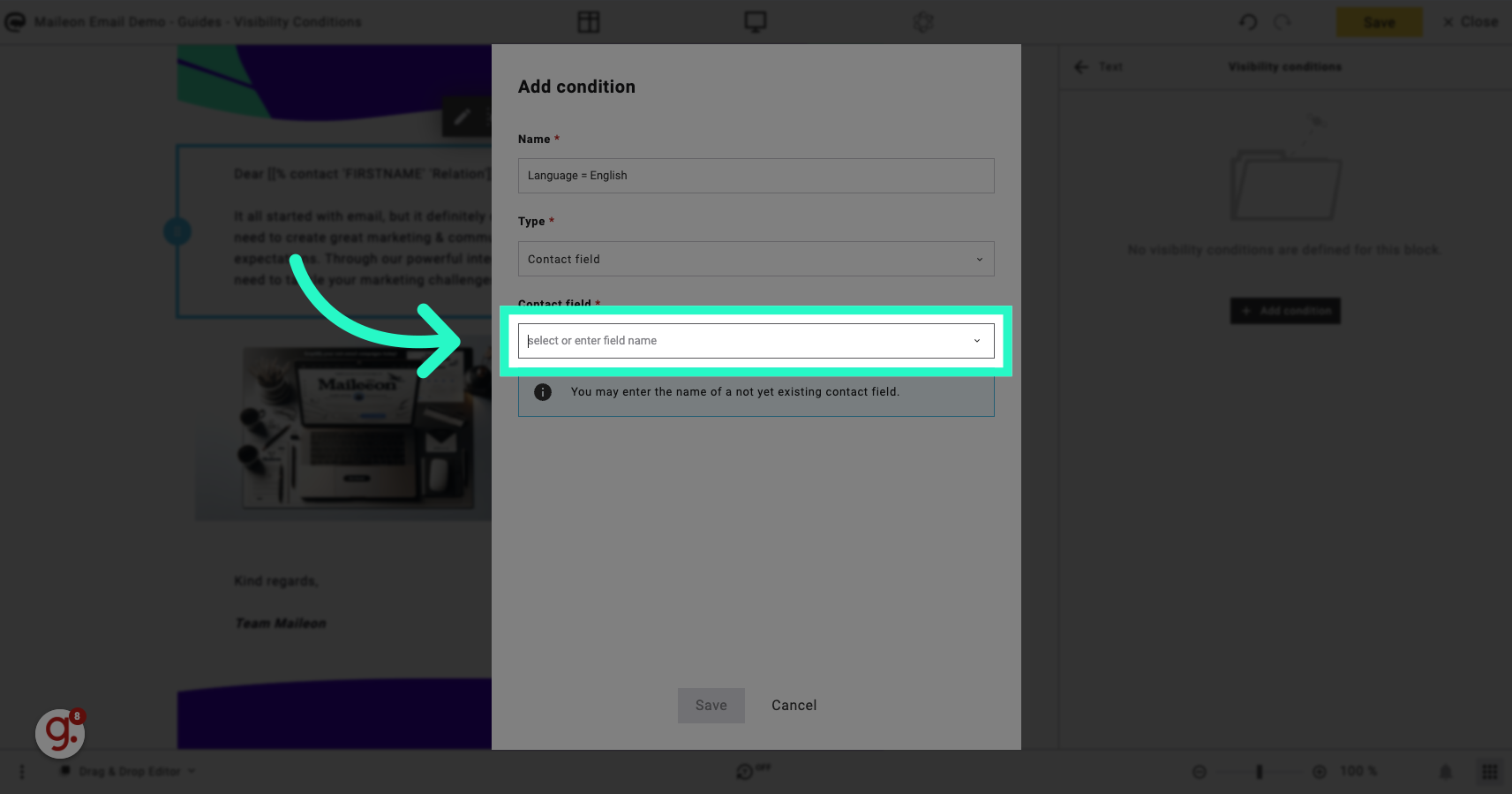Save the email with yellow Save button
Screen dimensions: 1512x794
tap(1379, 22)
